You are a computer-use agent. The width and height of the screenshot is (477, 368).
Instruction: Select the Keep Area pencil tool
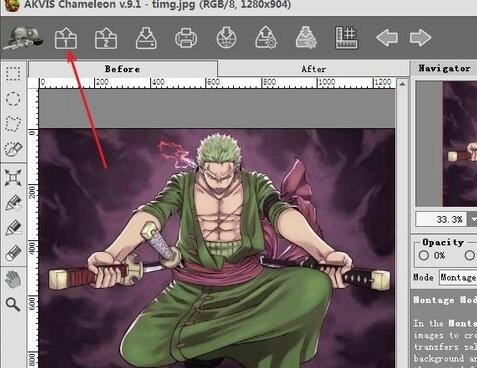click(13, 203)
